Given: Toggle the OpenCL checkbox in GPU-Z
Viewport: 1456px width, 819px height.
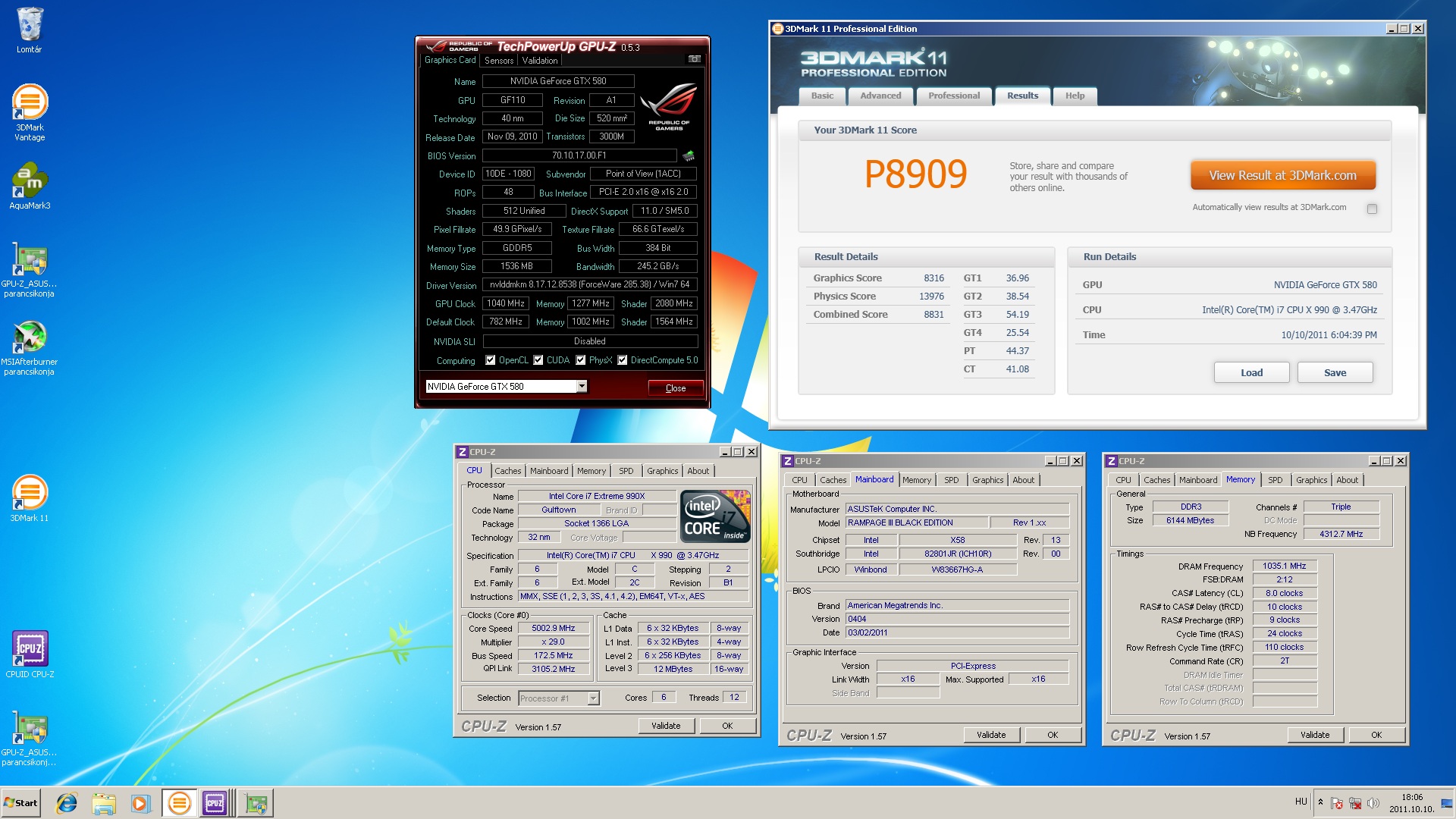Looking at the screenshot, I should [x=491, y=360].
